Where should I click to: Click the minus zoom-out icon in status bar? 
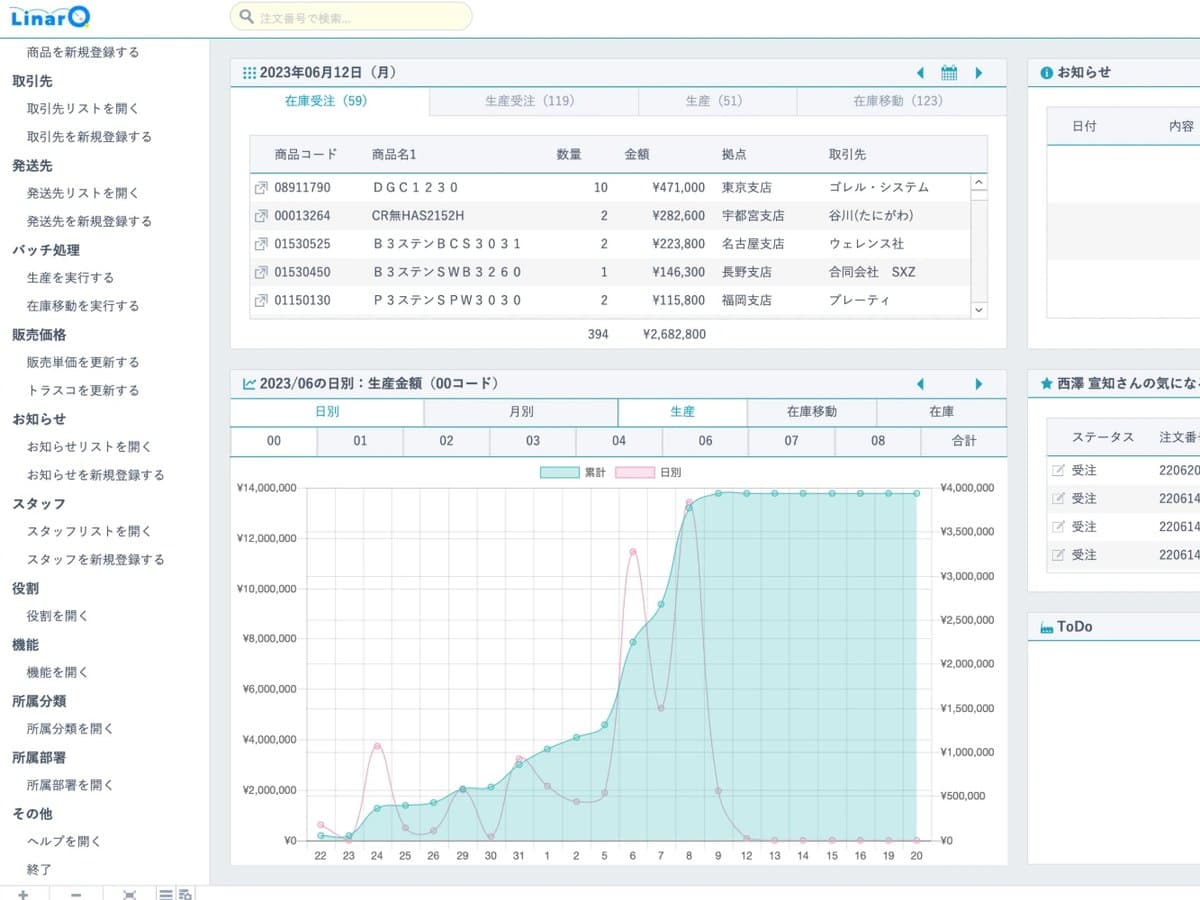[77, 893]
